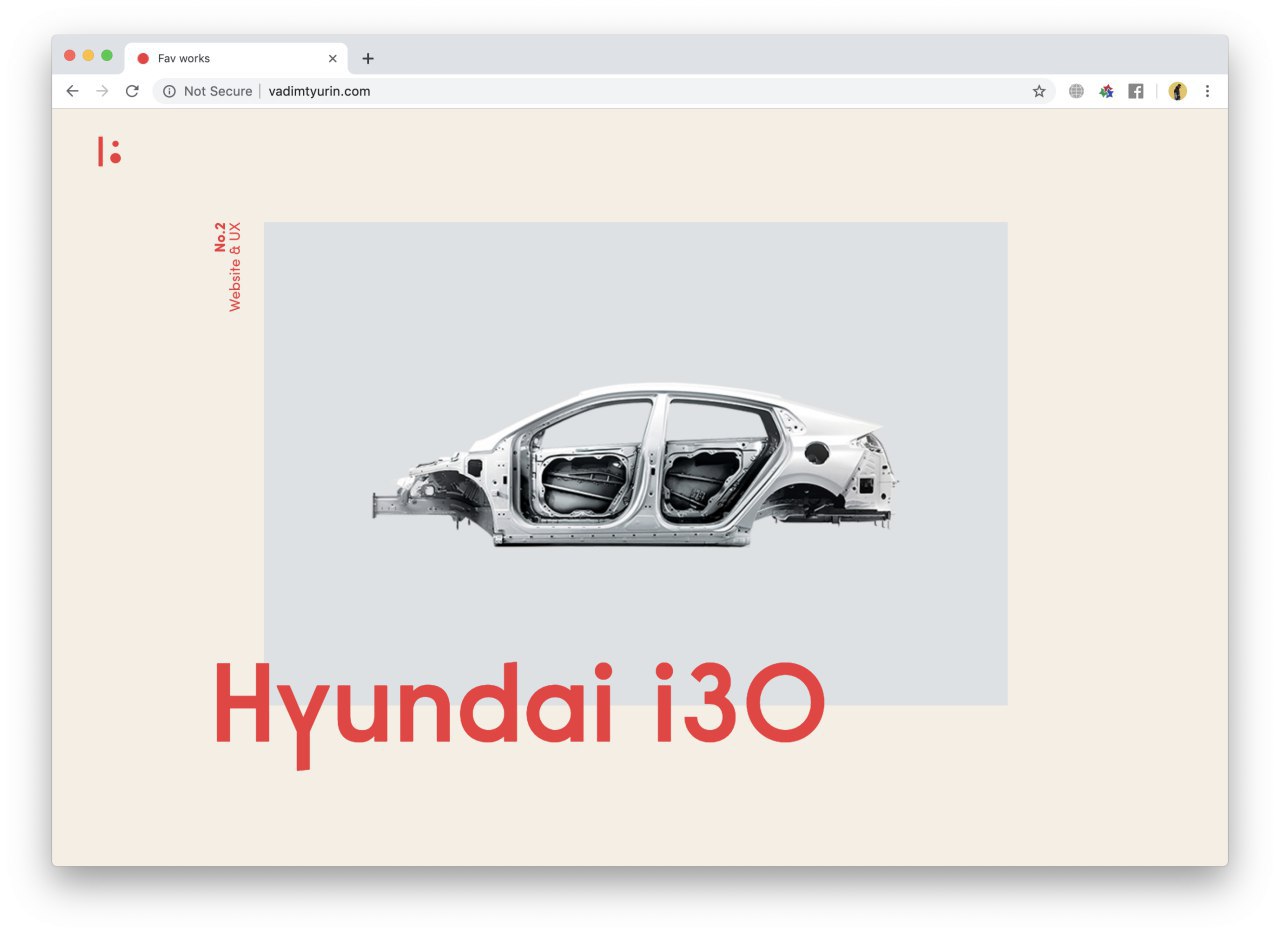This screenshot has height=935, width=1280.
Task: Click the No.2 project label
Action: [220, 237]
